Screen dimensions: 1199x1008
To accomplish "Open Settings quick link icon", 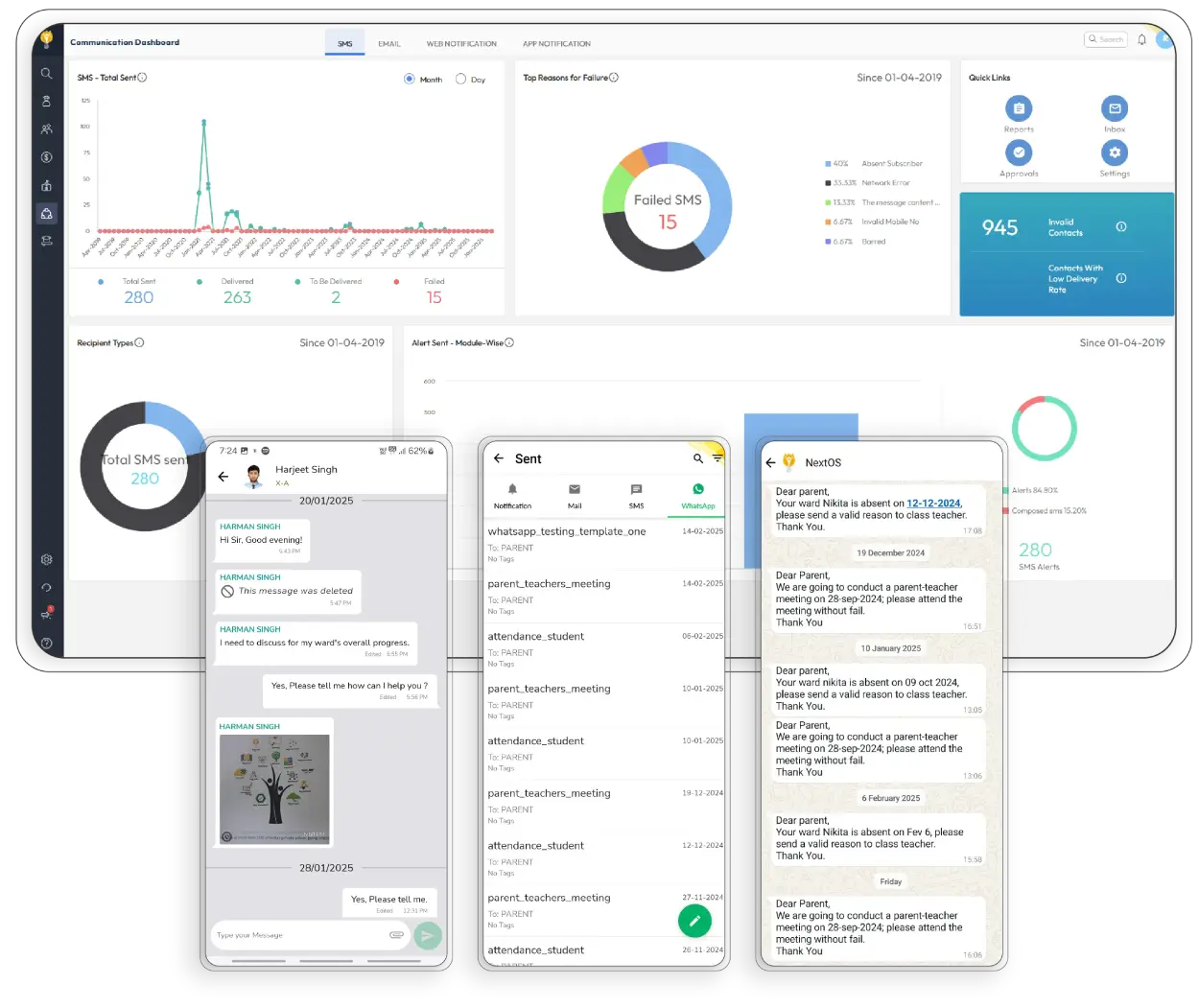I will [1115, 152].
